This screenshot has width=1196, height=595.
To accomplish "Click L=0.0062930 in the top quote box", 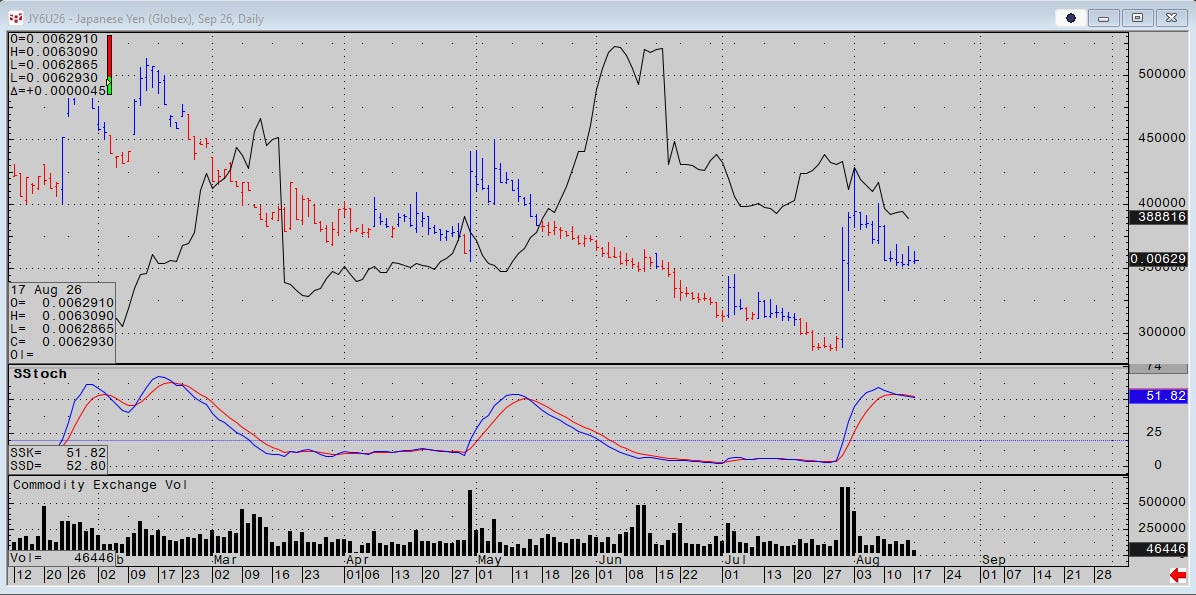I will point(55,78).
